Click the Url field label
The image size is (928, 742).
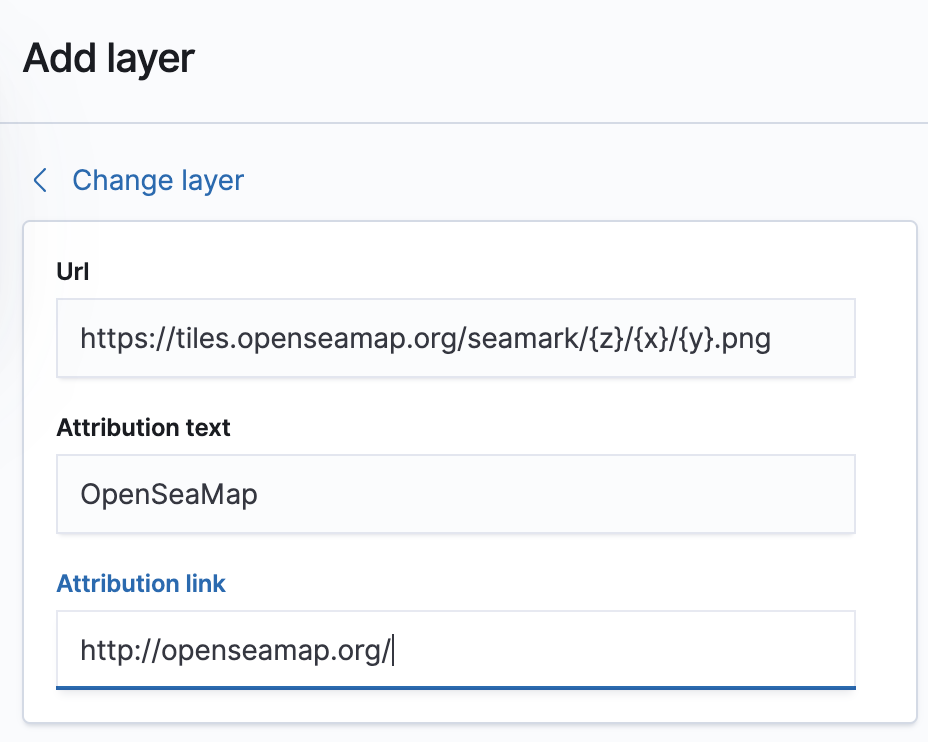(73, 271)
